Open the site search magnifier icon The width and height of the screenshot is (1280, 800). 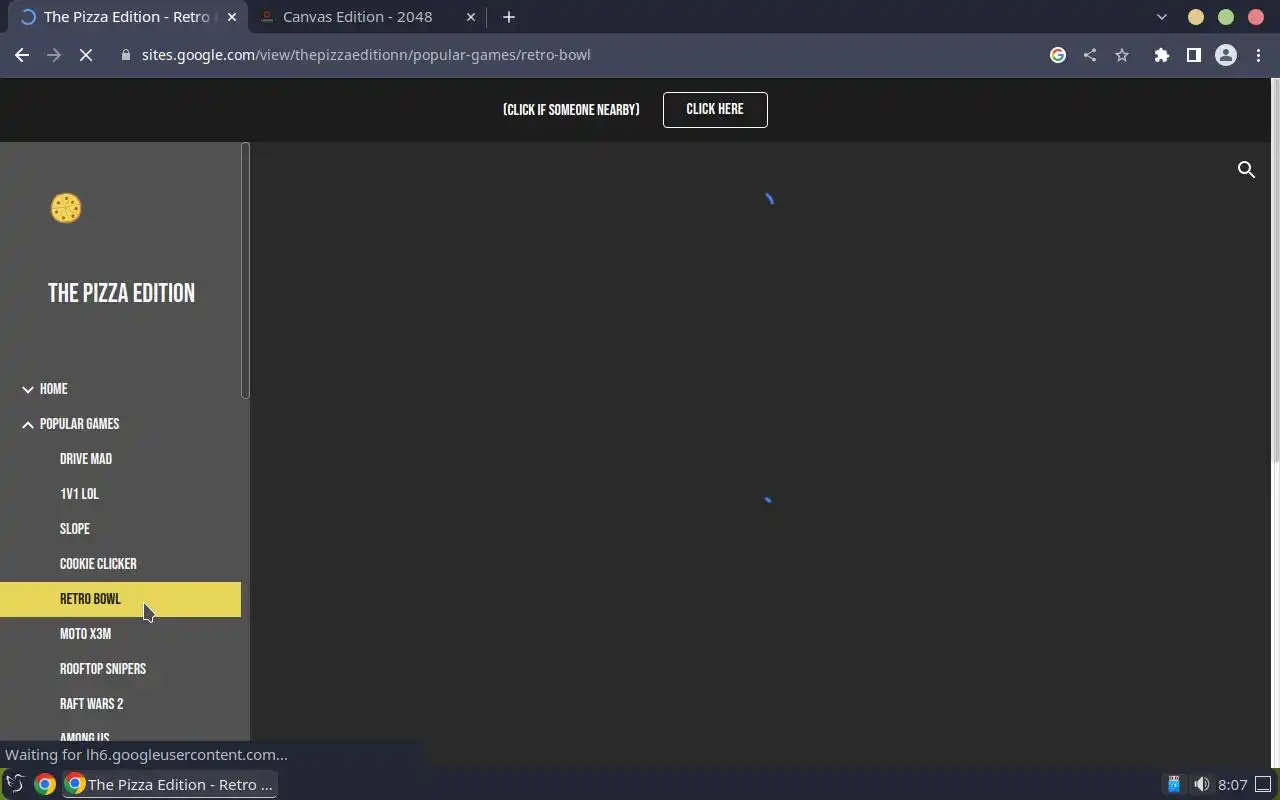(1246, 170)
